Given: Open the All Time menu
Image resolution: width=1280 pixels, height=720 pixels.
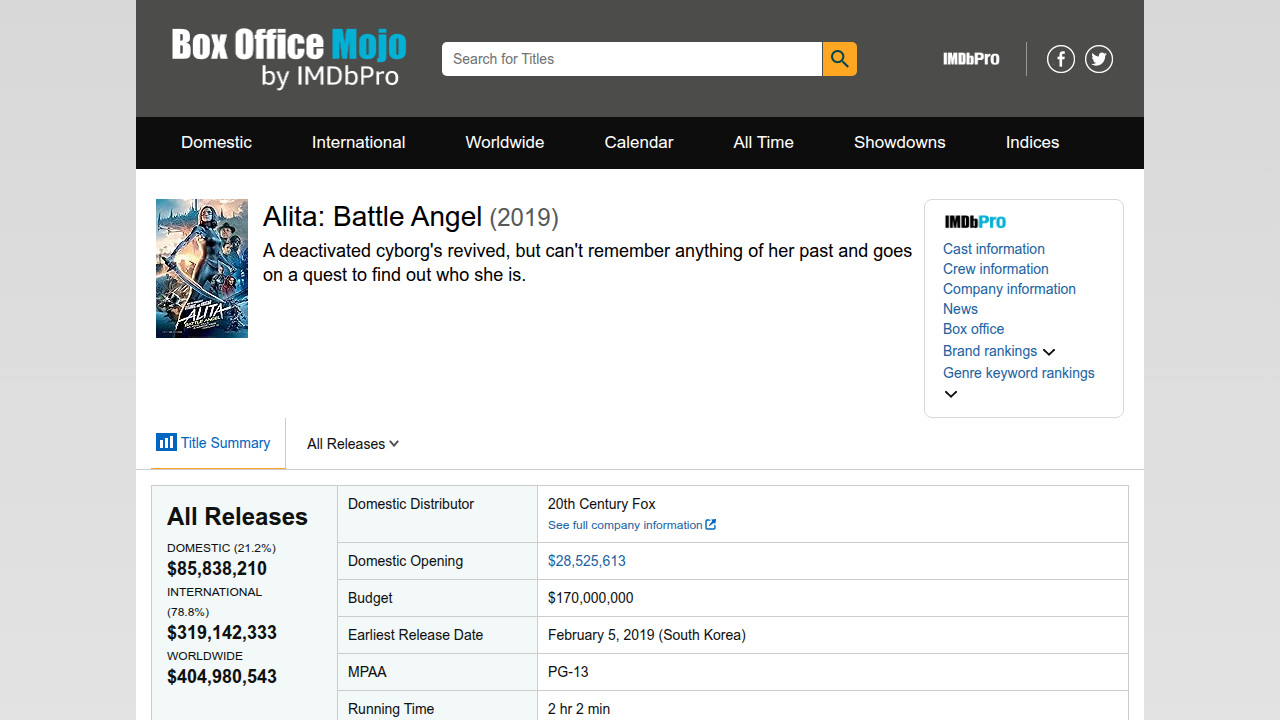Looking at the screenshot, I should click(763, 142).
